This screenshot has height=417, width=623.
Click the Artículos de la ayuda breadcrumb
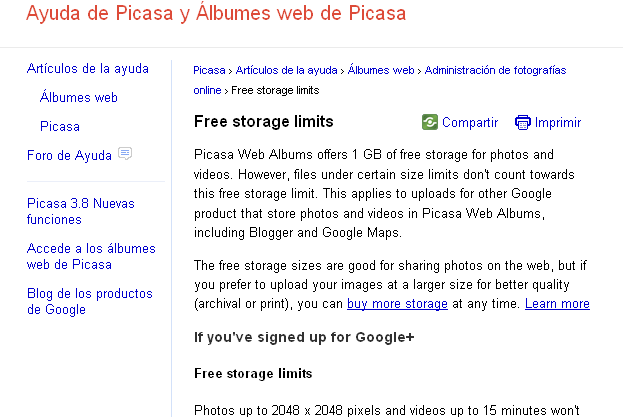tap(286, 70)
